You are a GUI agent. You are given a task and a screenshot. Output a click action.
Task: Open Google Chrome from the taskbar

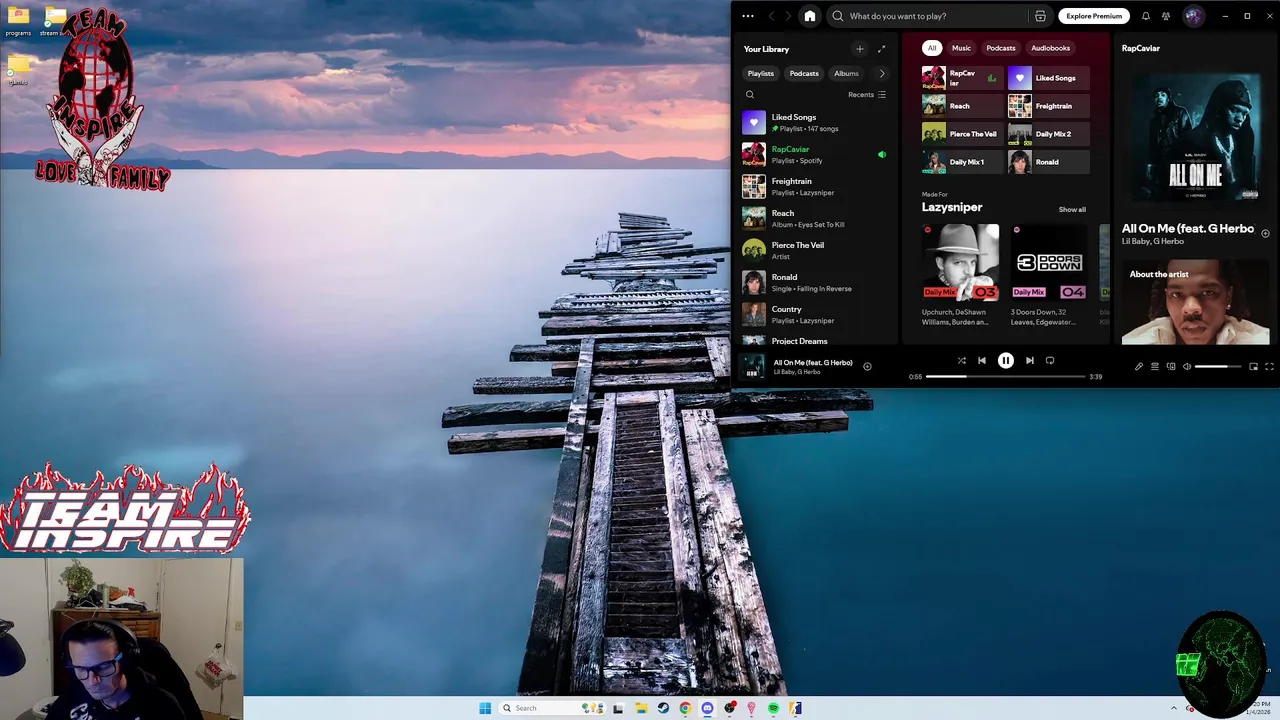click(x=685, y=708)
